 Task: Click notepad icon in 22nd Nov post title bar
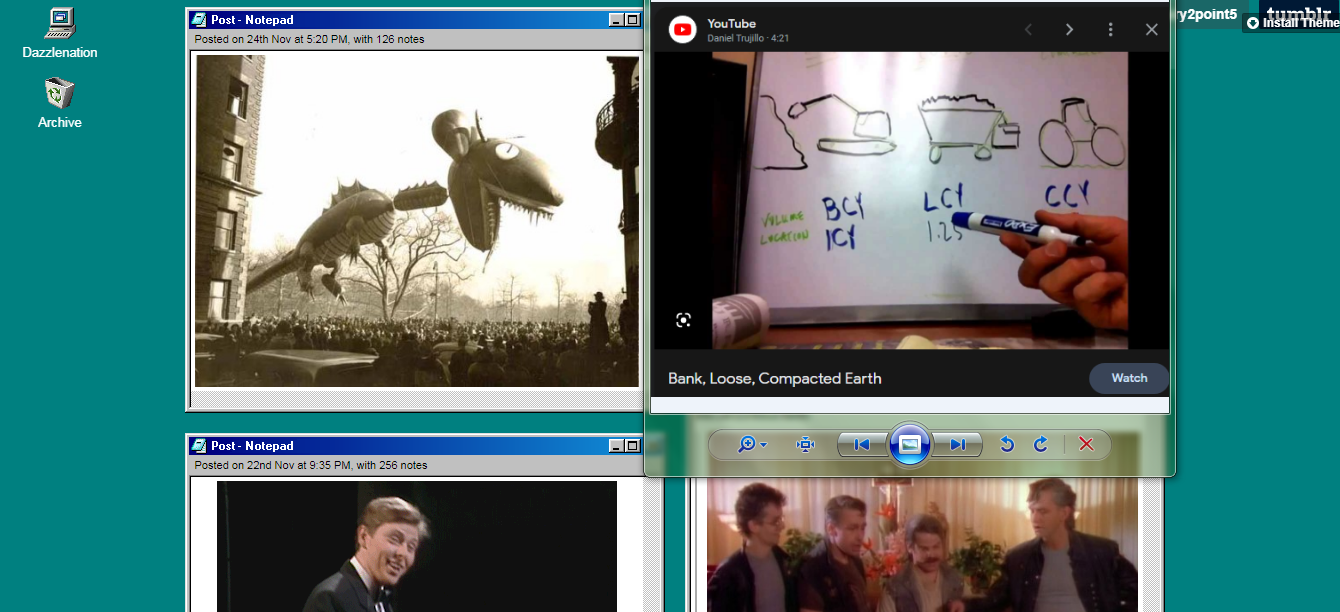pos(199,446)
